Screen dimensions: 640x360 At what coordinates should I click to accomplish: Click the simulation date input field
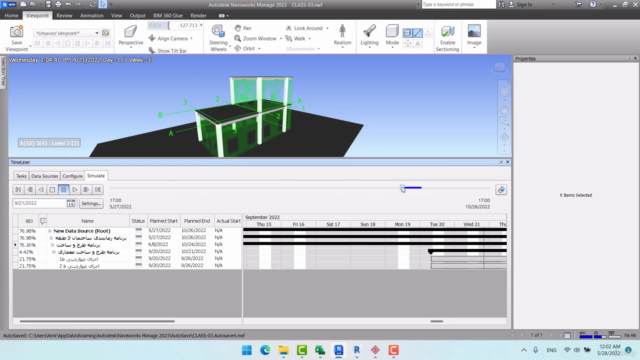(x=40, y=203)
